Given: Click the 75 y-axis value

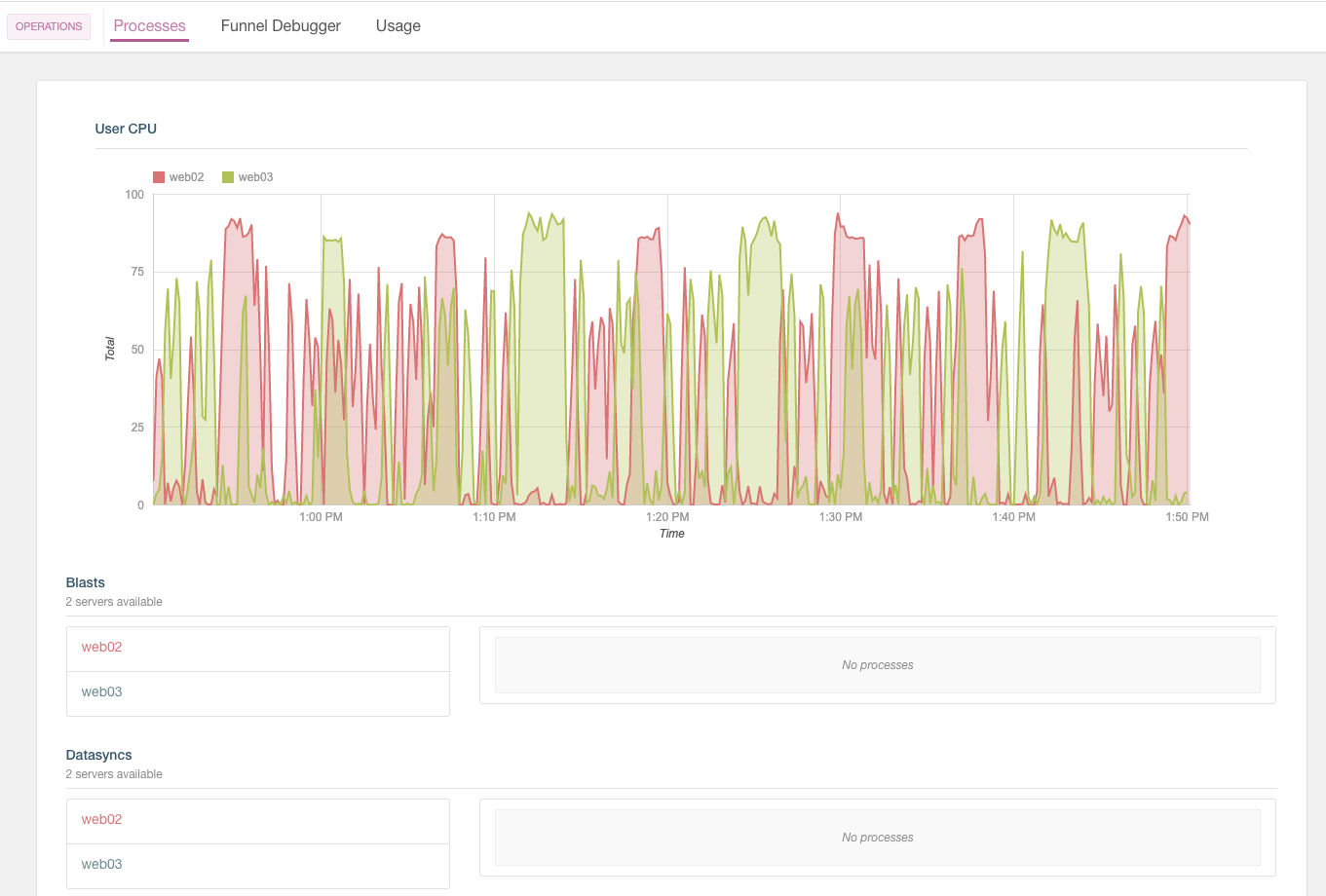Looking at the screenshot, I should (x=137, y=272).
